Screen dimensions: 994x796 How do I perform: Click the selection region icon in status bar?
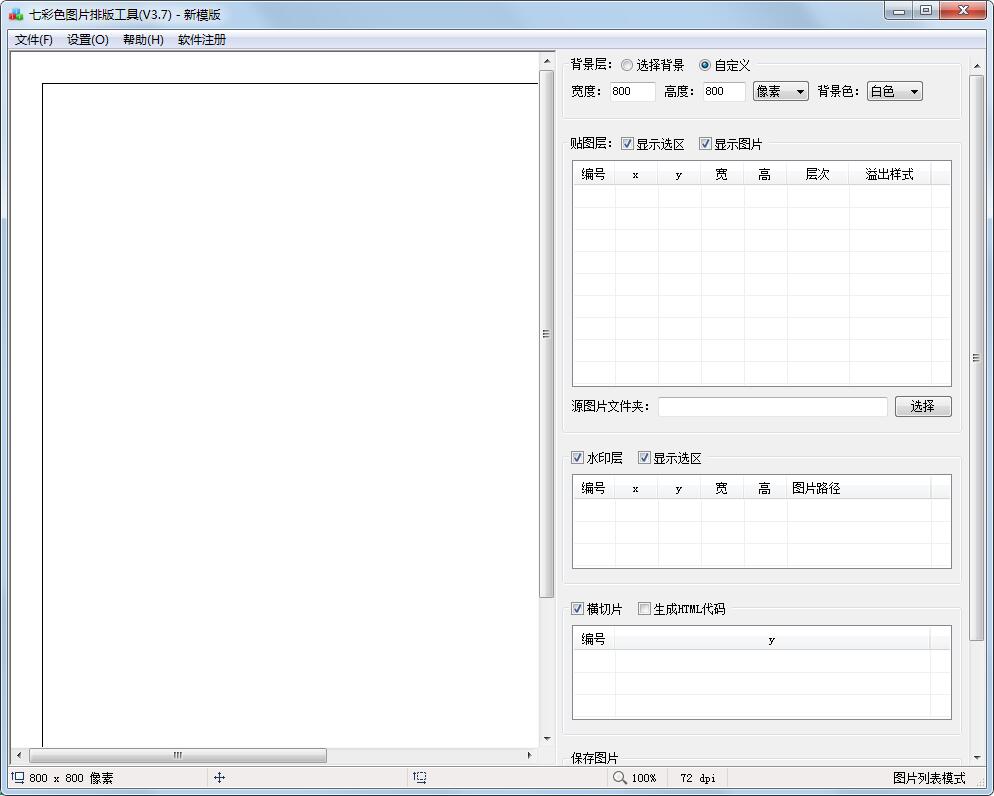420,777
